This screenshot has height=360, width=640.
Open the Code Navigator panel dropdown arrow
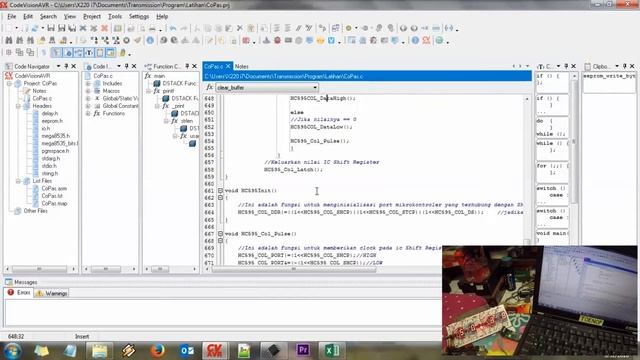click(x=58, y=66)
